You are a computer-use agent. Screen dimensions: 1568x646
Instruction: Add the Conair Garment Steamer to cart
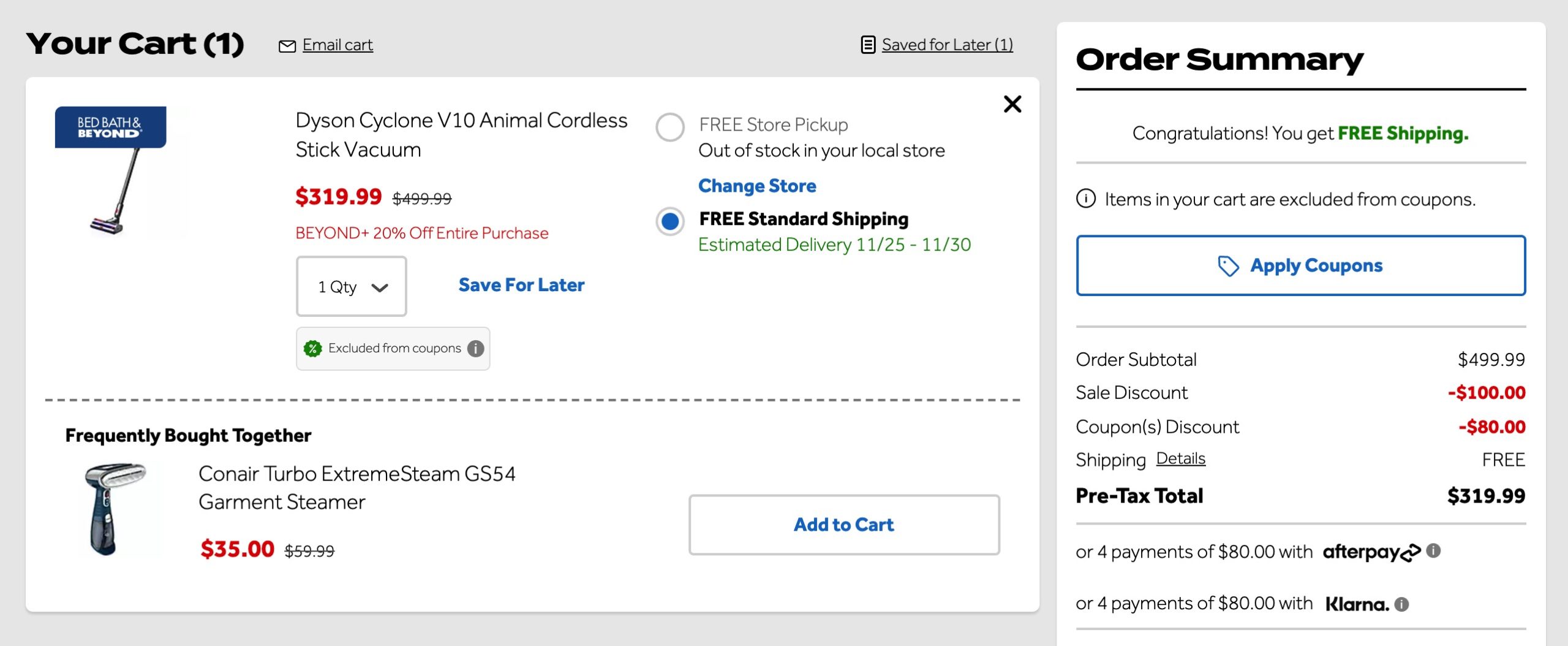pyautogui.click(x=843, y=525)
